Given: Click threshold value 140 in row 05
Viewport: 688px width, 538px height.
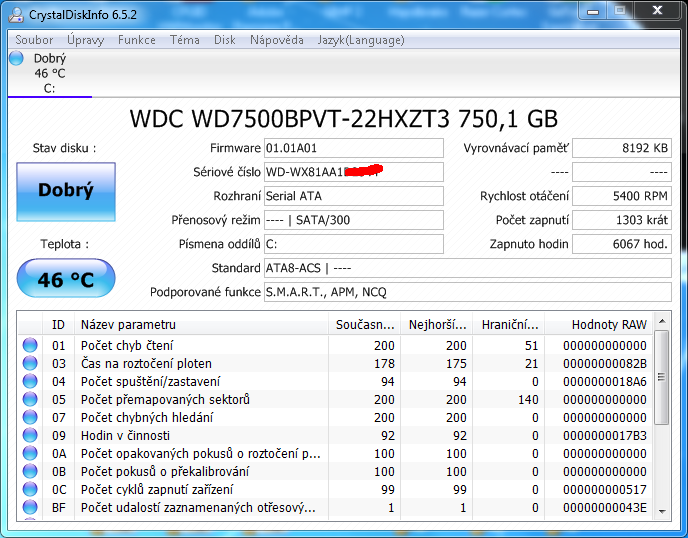Looking at the screenshot, I should point(528,399).
